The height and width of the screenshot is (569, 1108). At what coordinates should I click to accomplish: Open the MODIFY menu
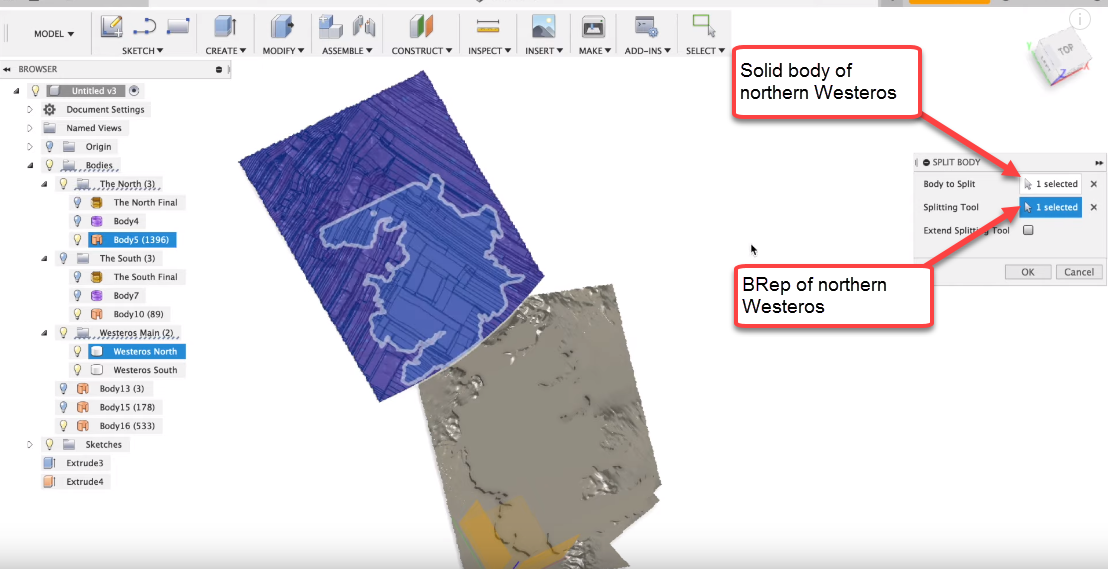pos(283,51)
